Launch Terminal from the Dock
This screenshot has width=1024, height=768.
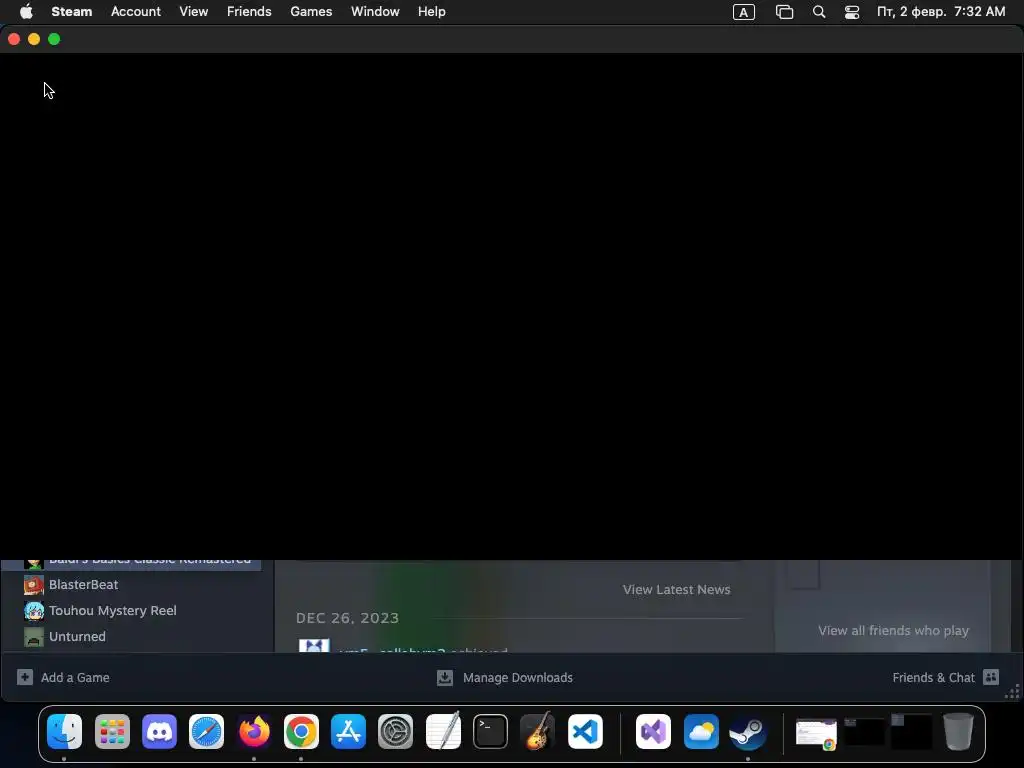click(x=490, y=731)
